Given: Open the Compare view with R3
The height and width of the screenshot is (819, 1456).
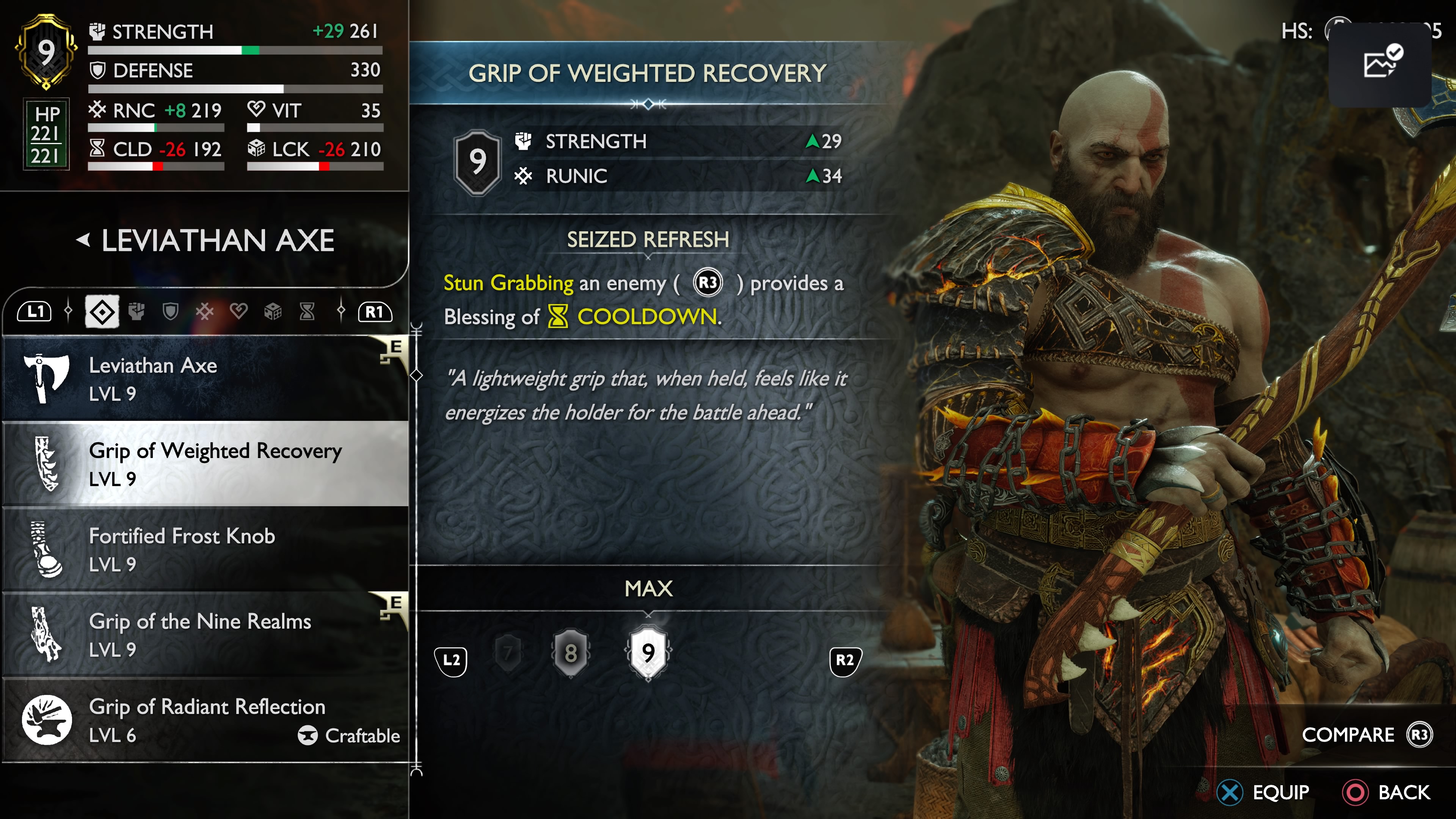Looking at the screenshot, I should click(x=1367, y=735).
